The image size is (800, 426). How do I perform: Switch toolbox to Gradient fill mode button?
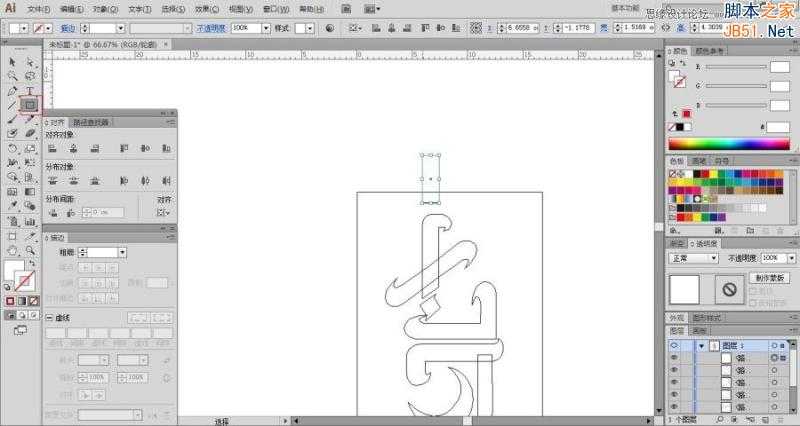point(21,301)
